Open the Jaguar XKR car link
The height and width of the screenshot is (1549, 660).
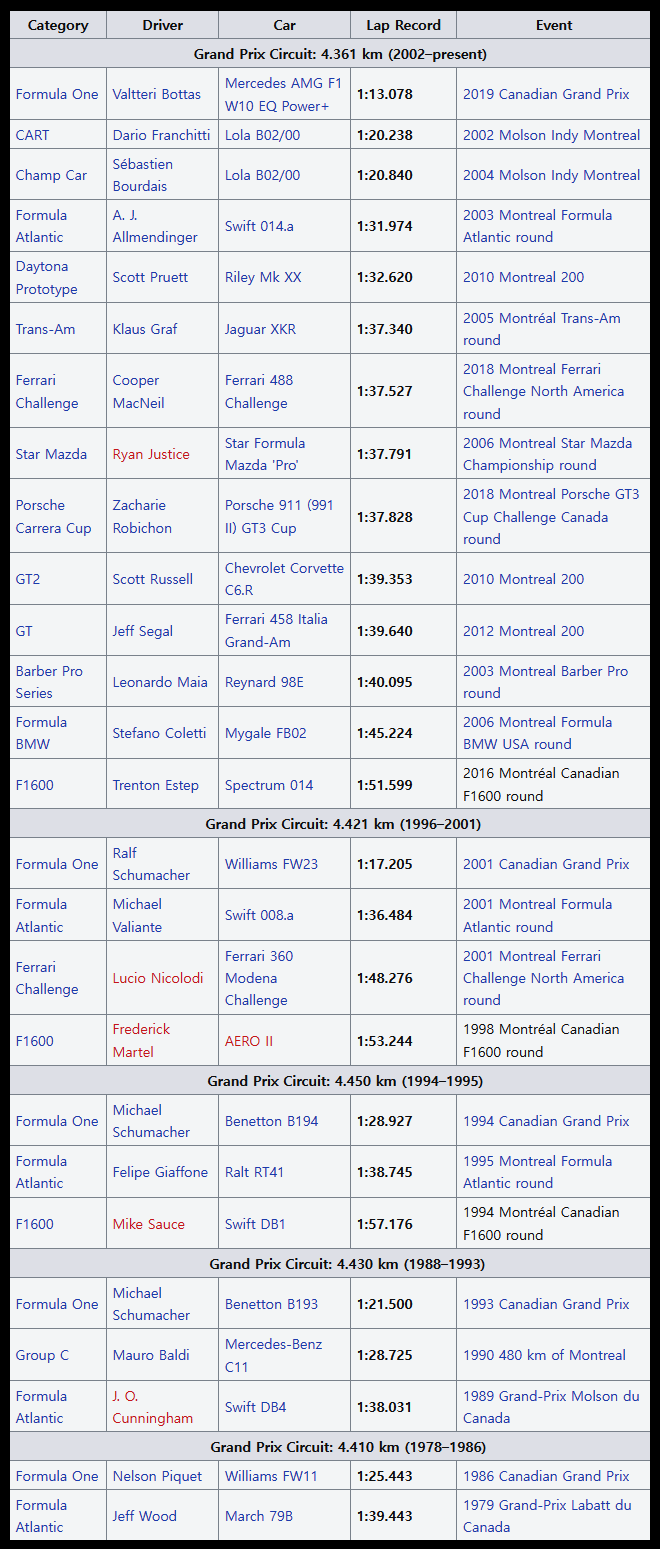260,329
